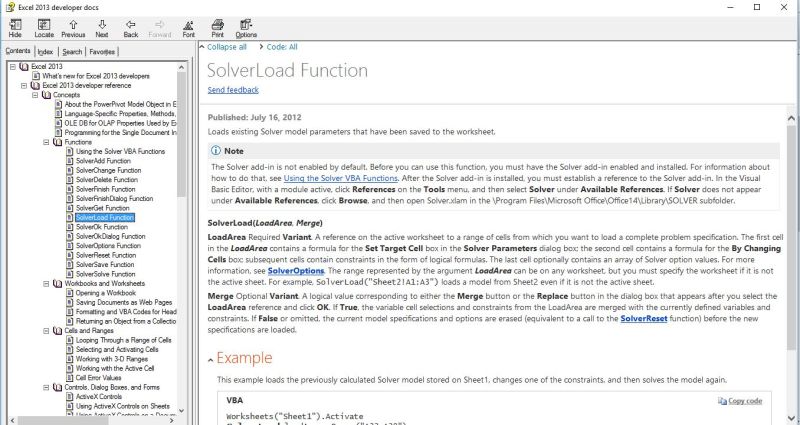800x425 pixels.
Task: Collapse Cells and Ranges node
Action: (46, 331)
